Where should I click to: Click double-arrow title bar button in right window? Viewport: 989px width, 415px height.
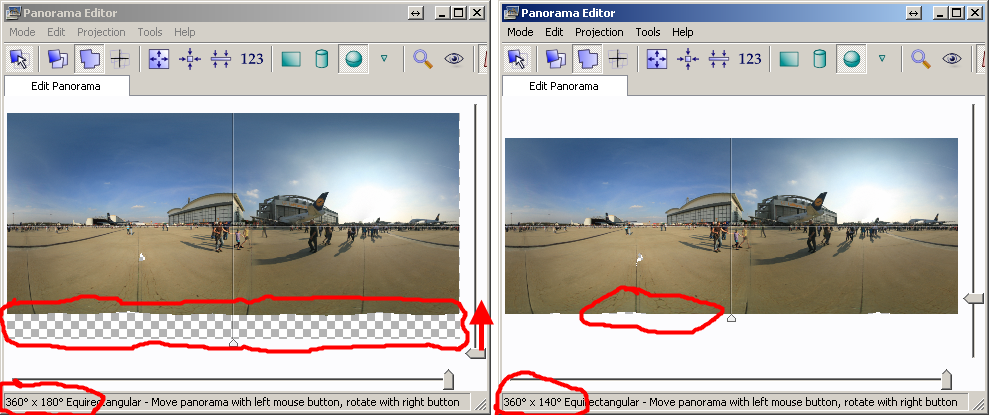pyautogui.click(x=913, y=12)
